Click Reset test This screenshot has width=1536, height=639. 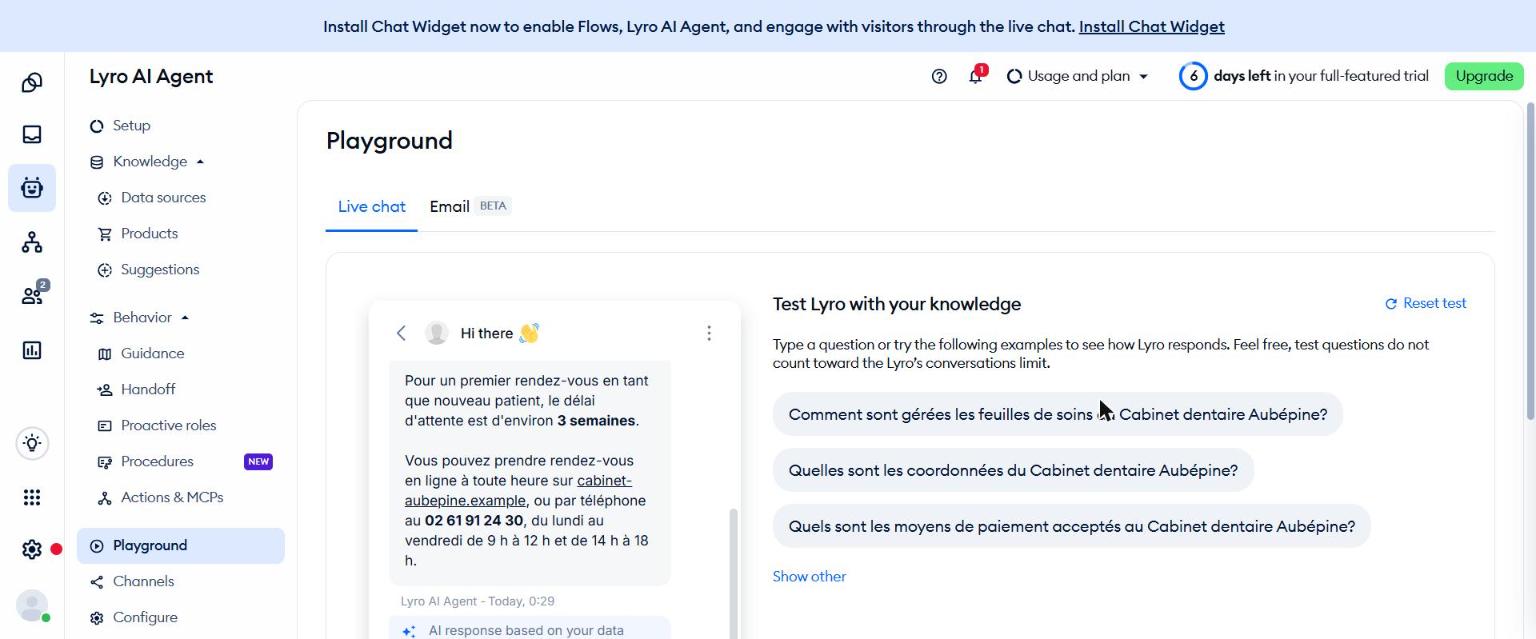pos(1425,303)
